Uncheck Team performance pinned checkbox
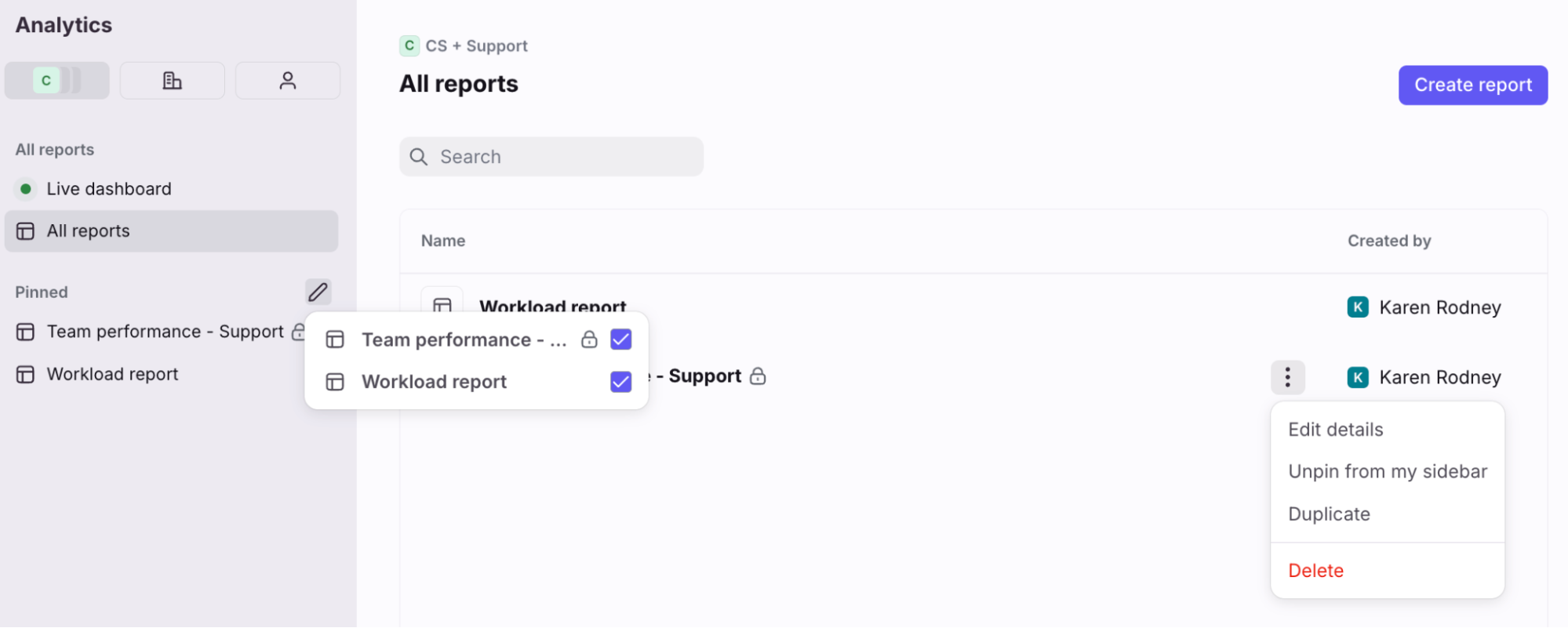1568x628 pixels. pos(620,339)
